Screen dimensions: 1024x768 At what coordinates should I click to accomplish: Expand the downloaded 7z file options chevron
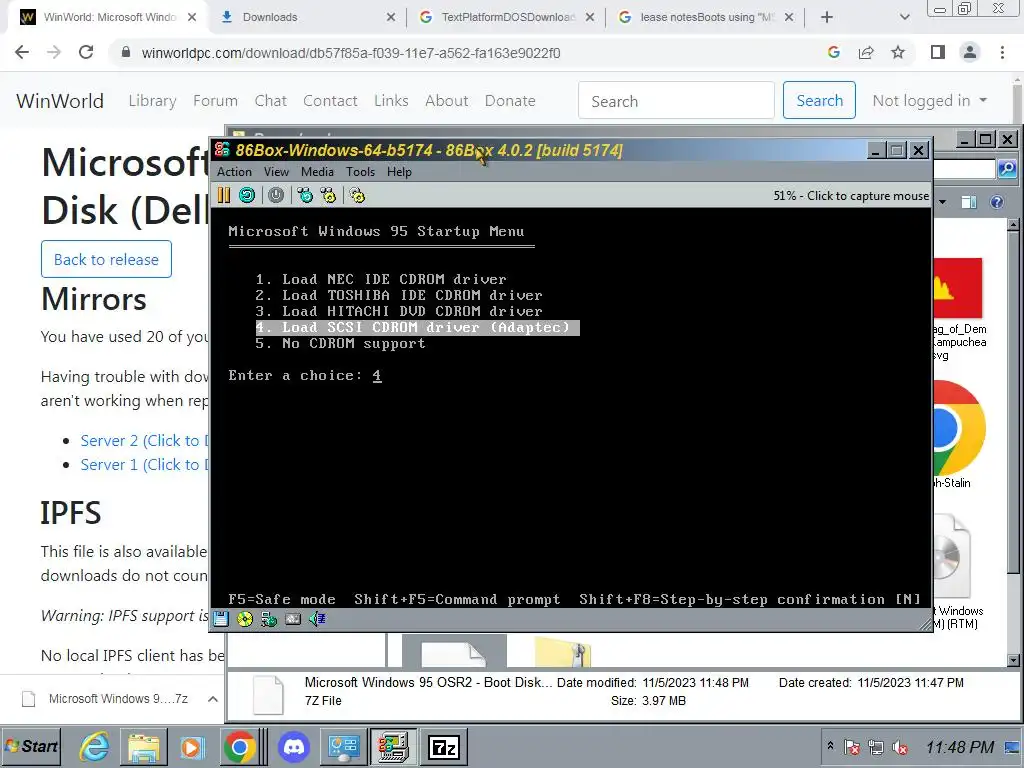tap(212, 699)
